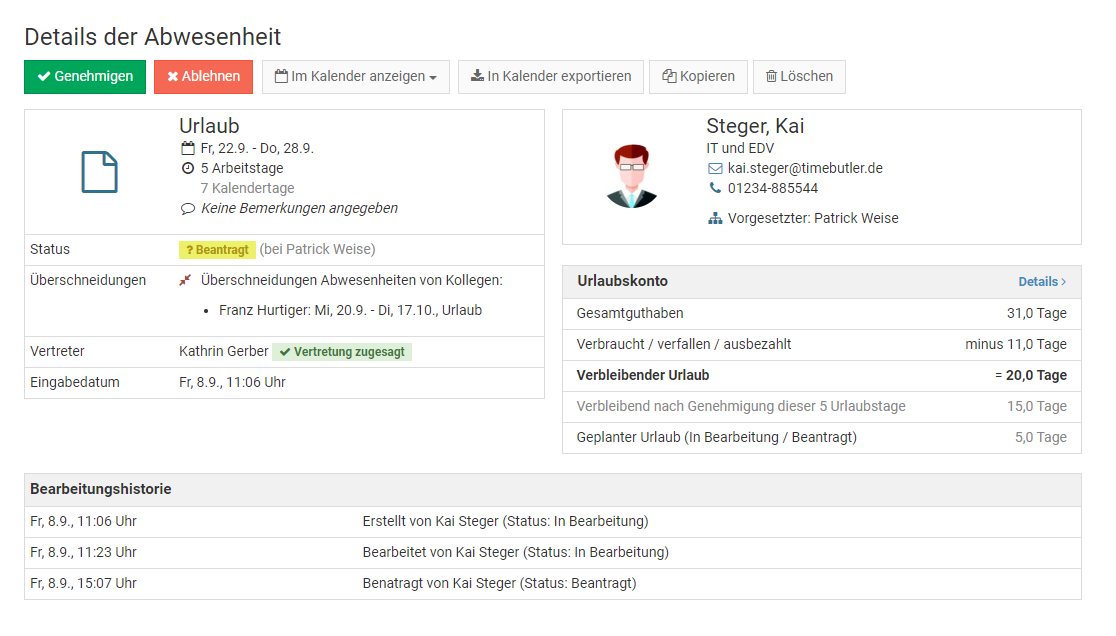Duplicate the absence using Kopieren
The image size is (1116, 636).
point(698,77)
